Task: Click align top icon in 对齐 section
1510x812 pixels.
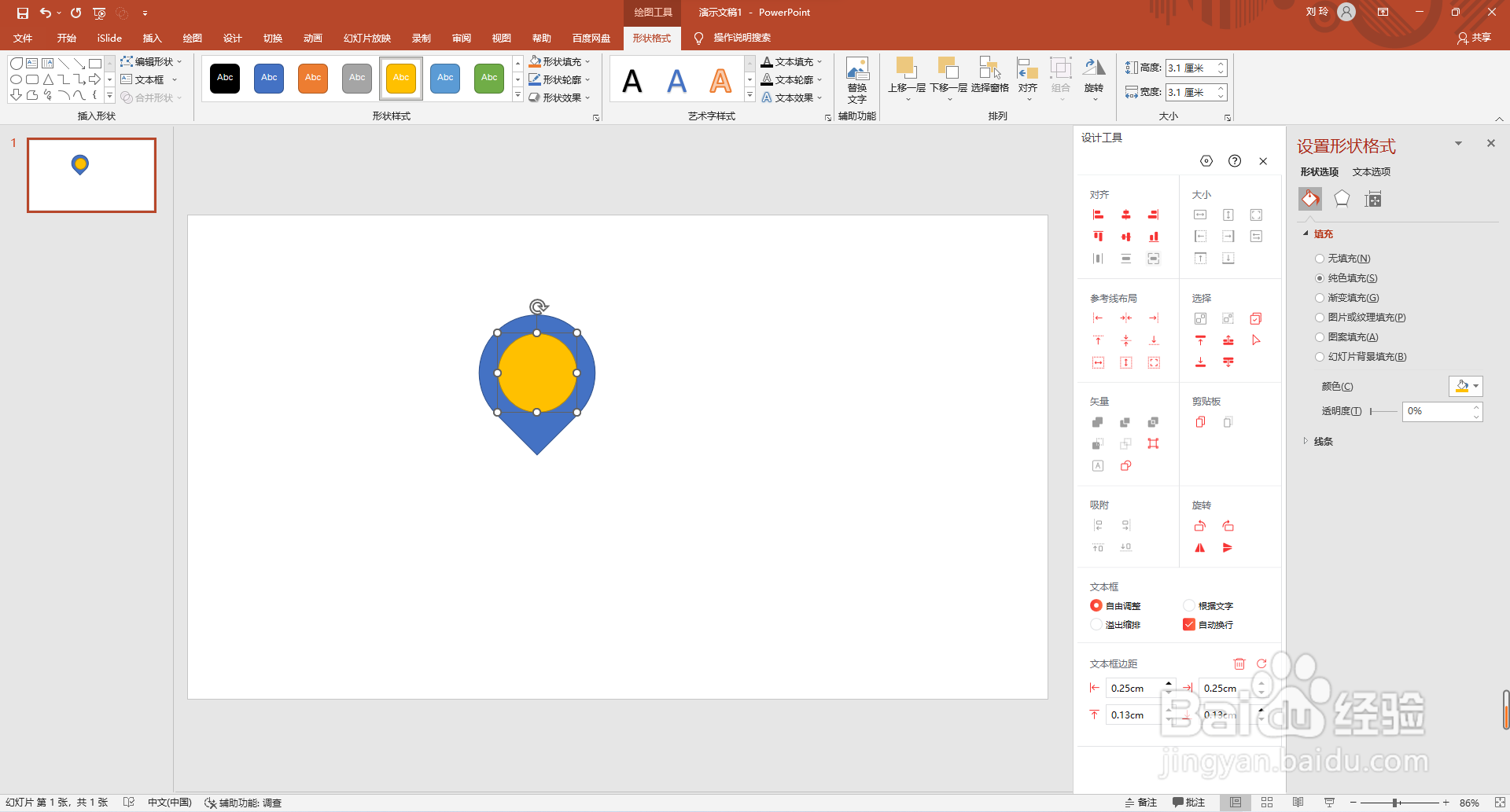Action: [x=1098, y=237]
